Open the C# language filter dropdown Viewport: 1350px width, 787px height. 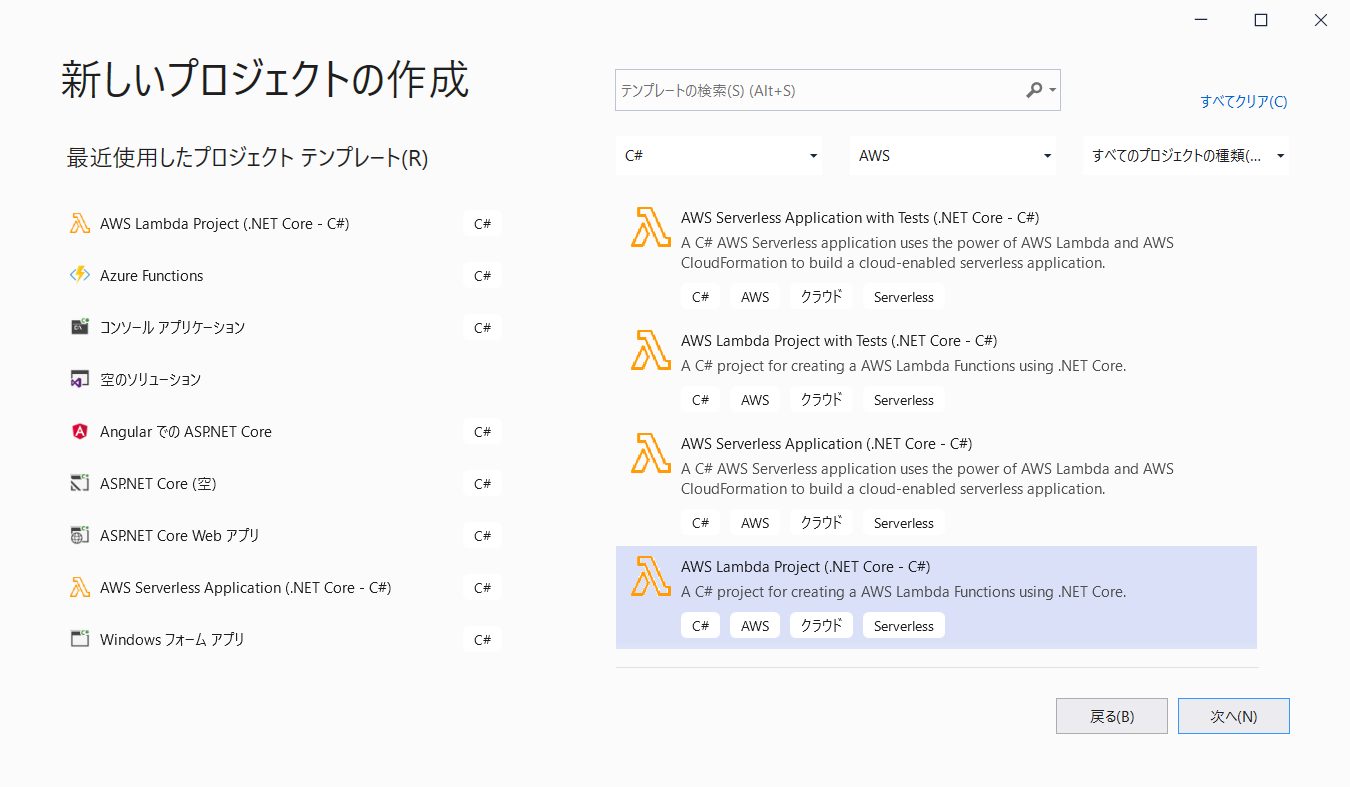click(719, 156)
